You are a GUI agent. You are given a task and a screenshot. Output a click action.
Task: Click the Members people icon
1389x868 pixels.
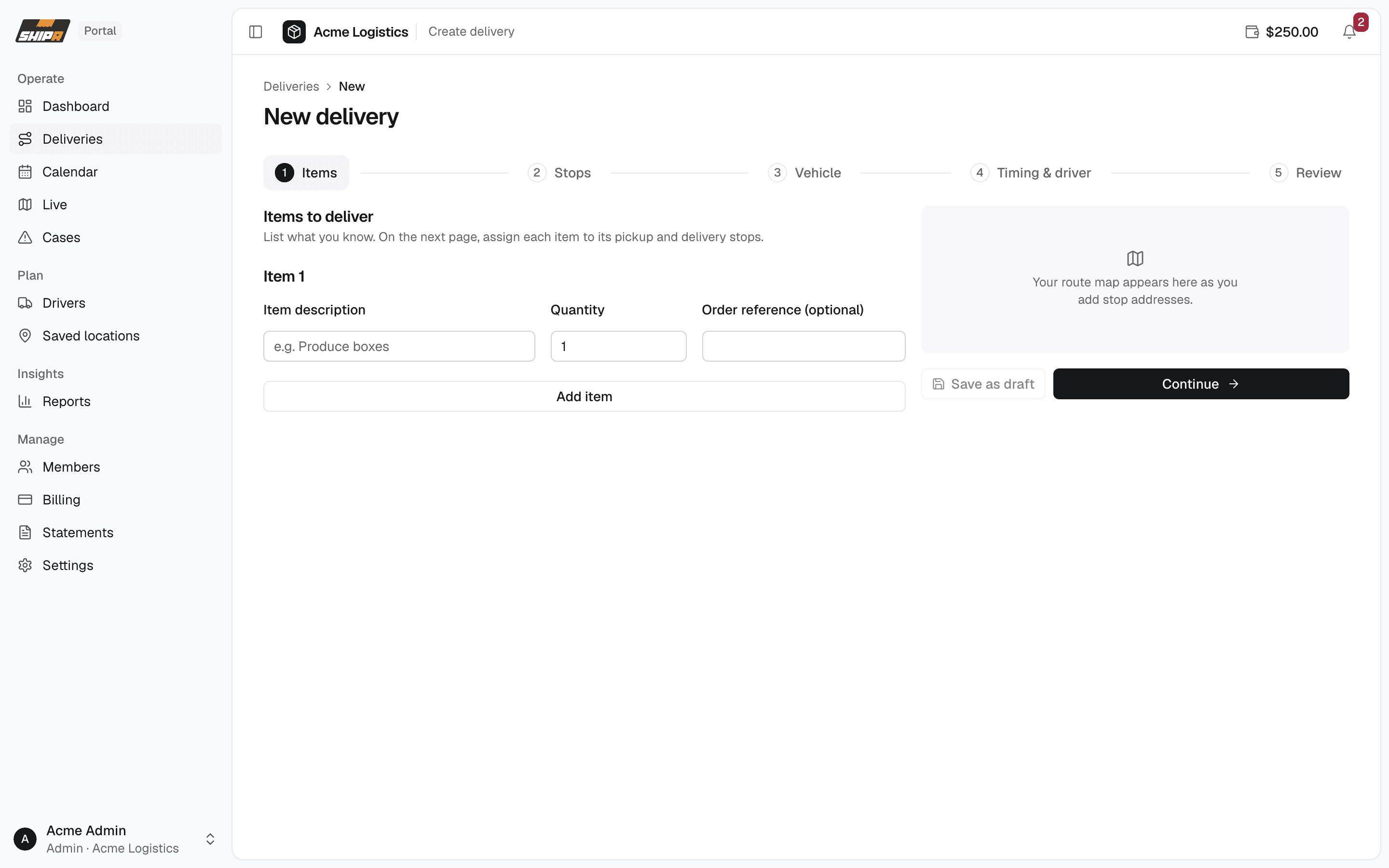coord(25,467)
